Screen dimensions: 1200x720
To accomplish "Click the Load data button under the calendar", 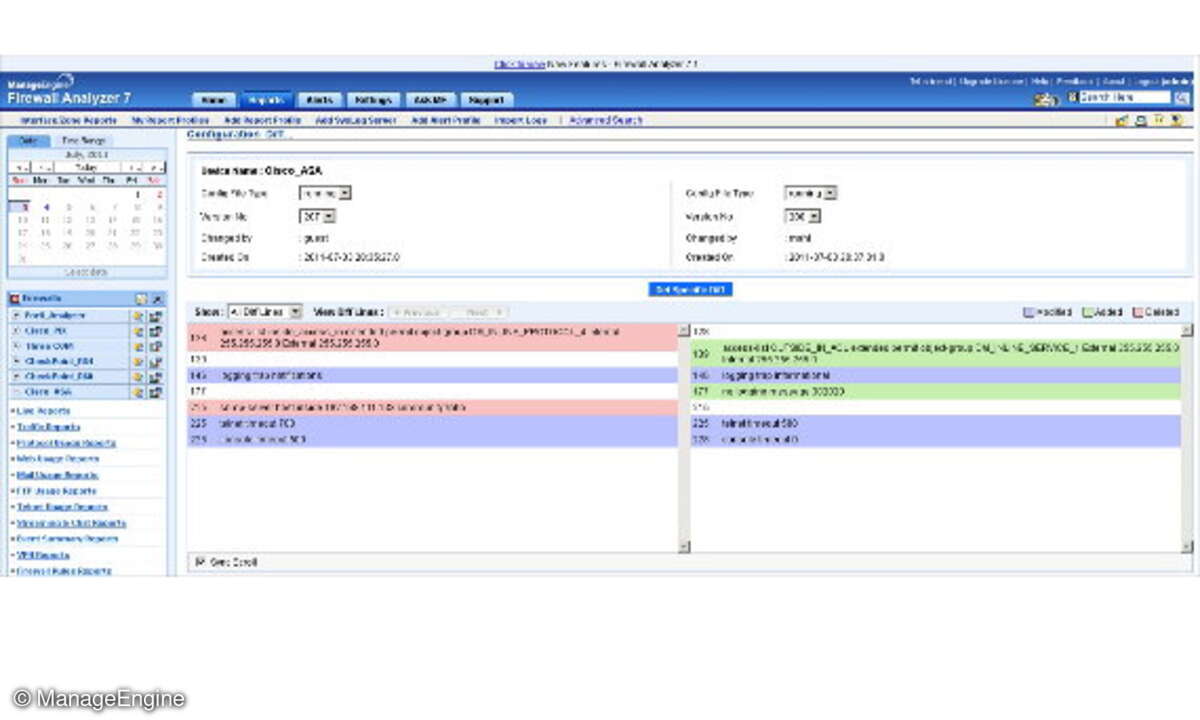I will [86, 271].
